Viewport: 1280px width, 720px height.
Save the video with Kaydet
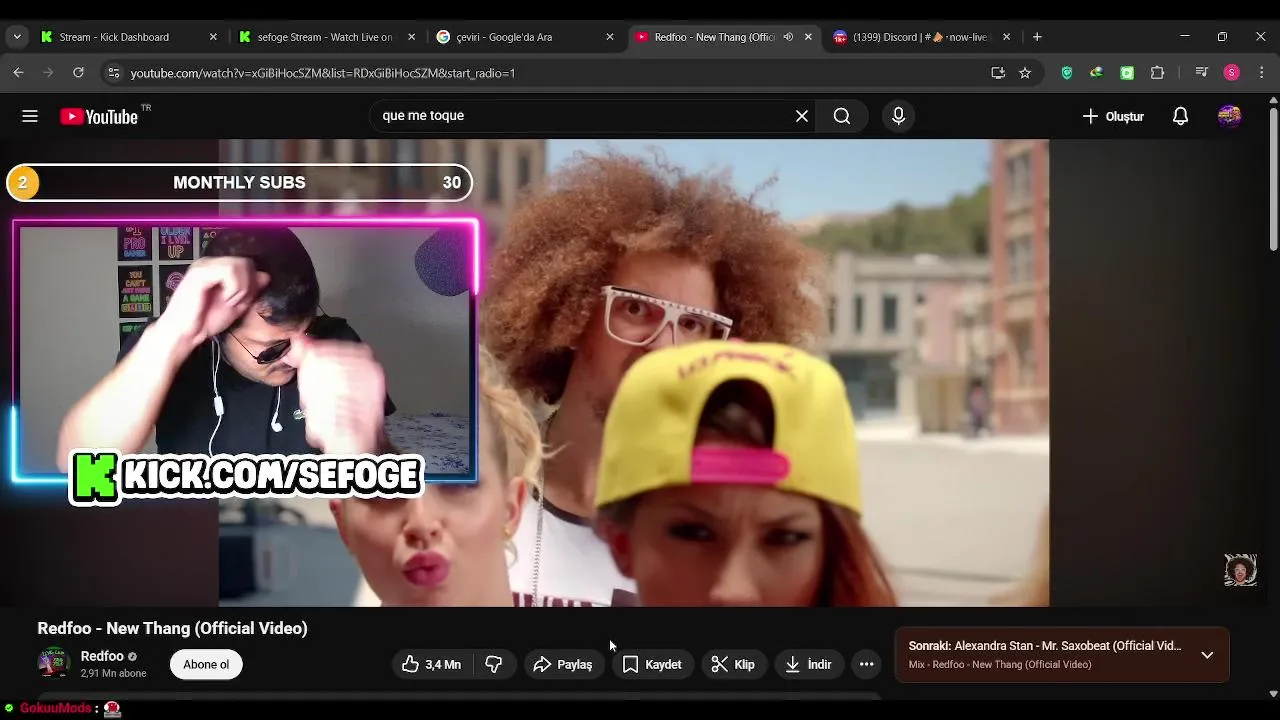[652, 664]
